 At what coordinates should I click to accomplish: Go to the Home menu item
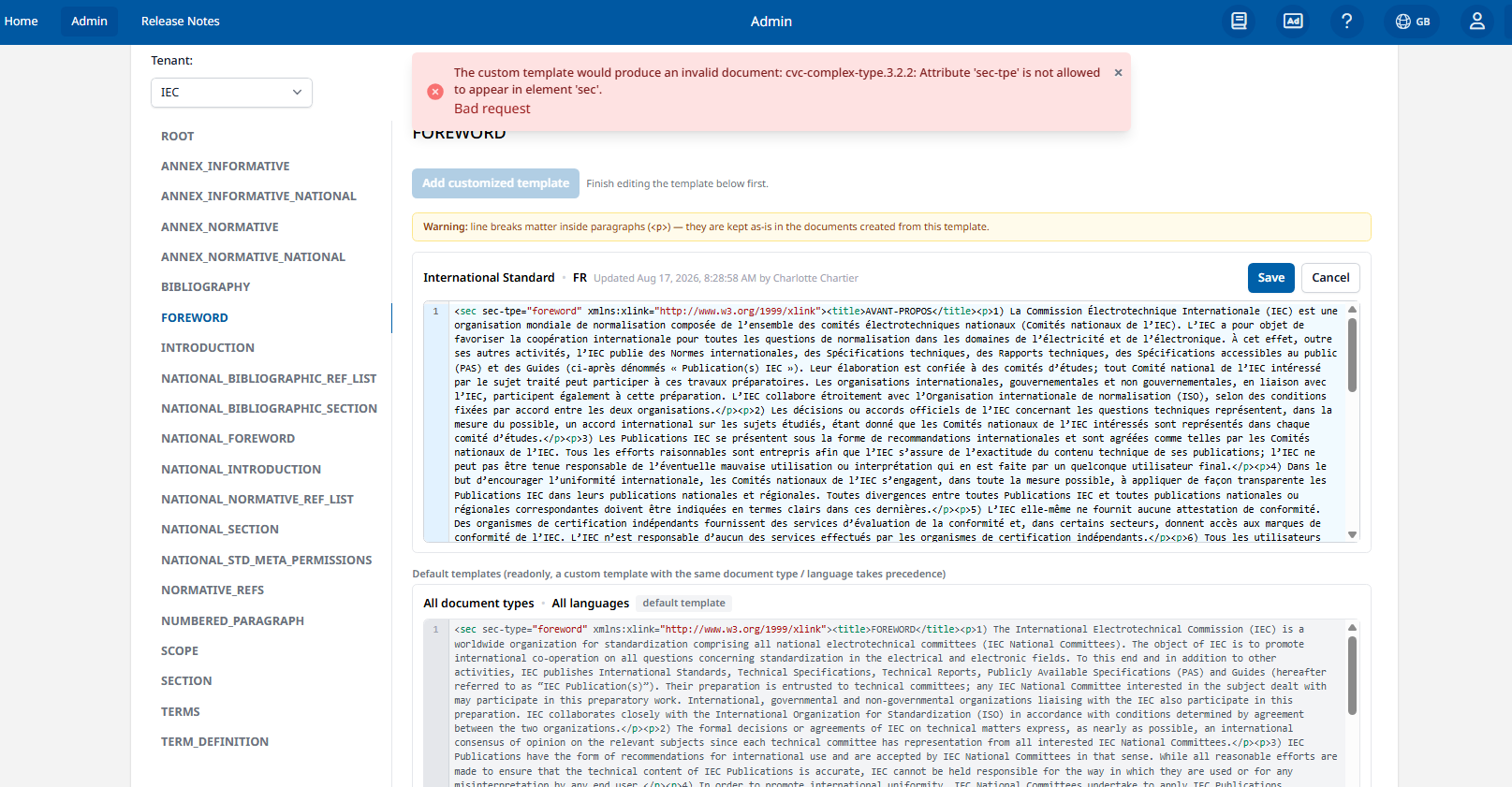point(21,21)
